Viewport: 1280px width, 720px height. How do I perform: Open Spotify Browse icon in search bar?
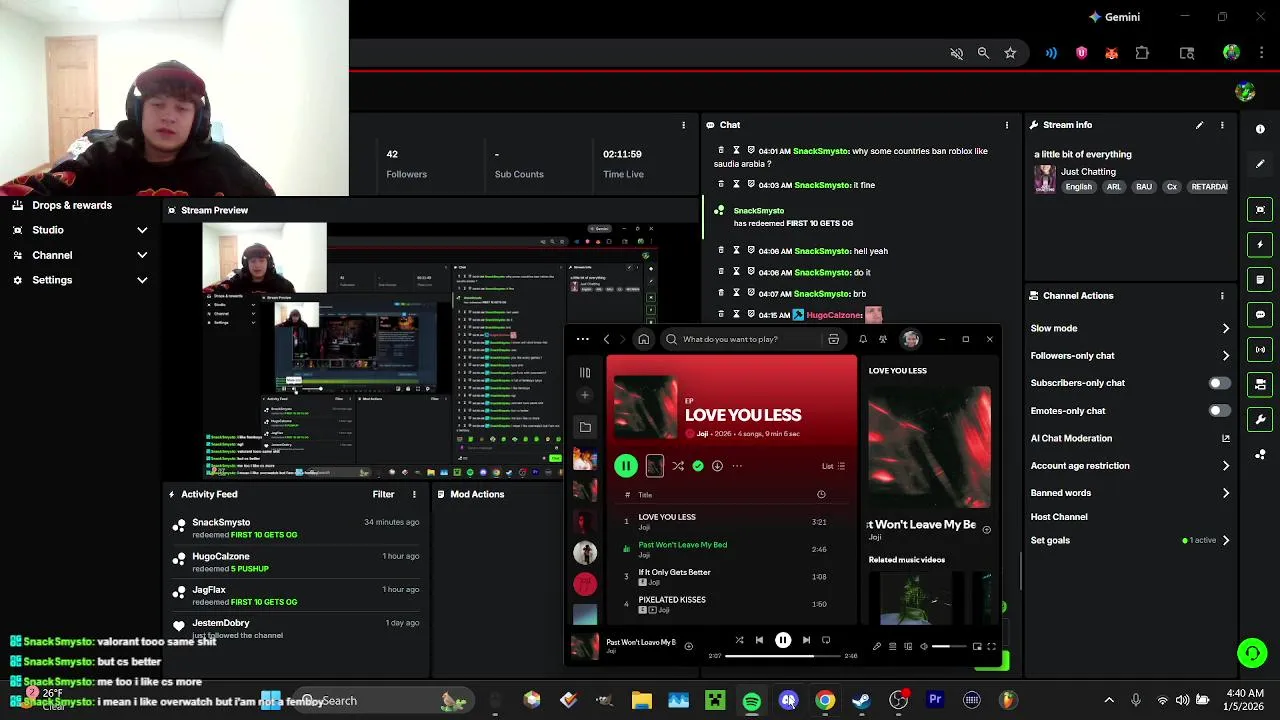[833, 339]
